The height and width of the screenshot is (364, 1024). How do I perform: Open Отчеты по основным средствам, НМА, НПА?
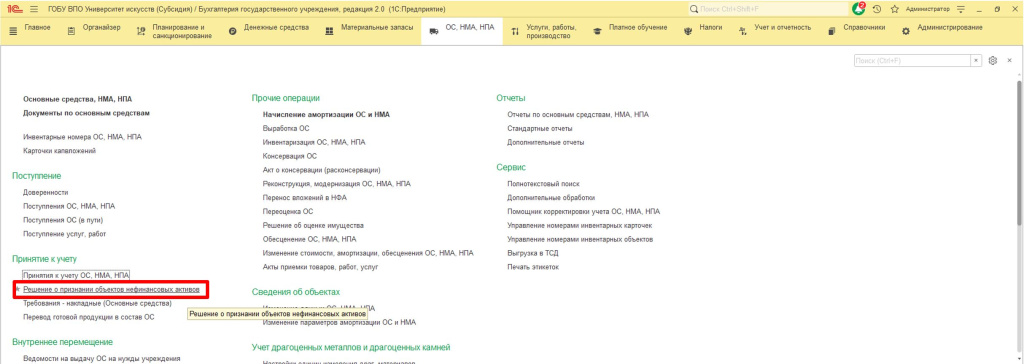[x=578, y=114]
